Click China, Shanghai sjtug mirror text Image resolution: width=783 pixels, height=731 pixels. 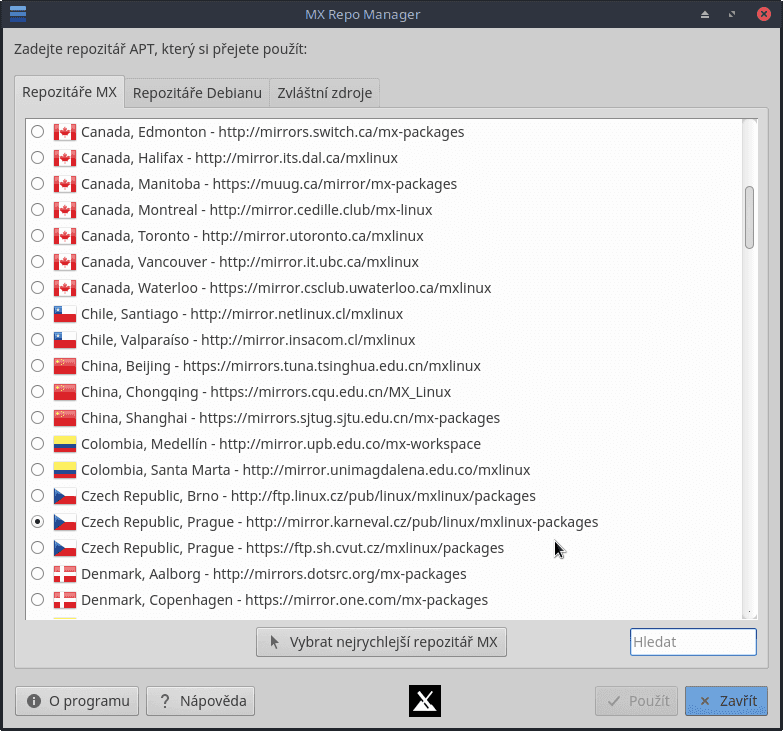(x=290, y=417)
